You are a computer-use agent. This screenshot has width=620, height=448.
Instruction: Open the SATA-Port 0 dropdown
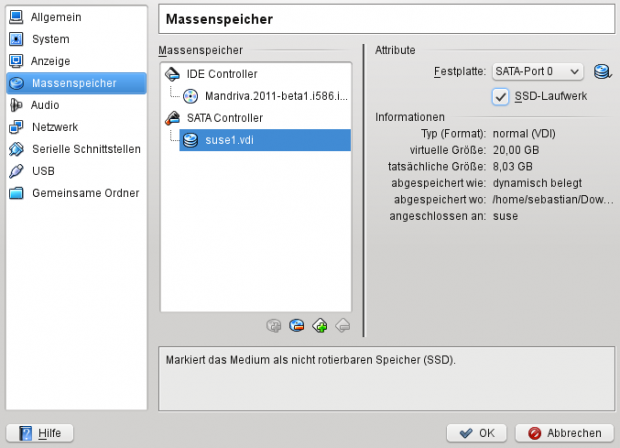(537, 71)
